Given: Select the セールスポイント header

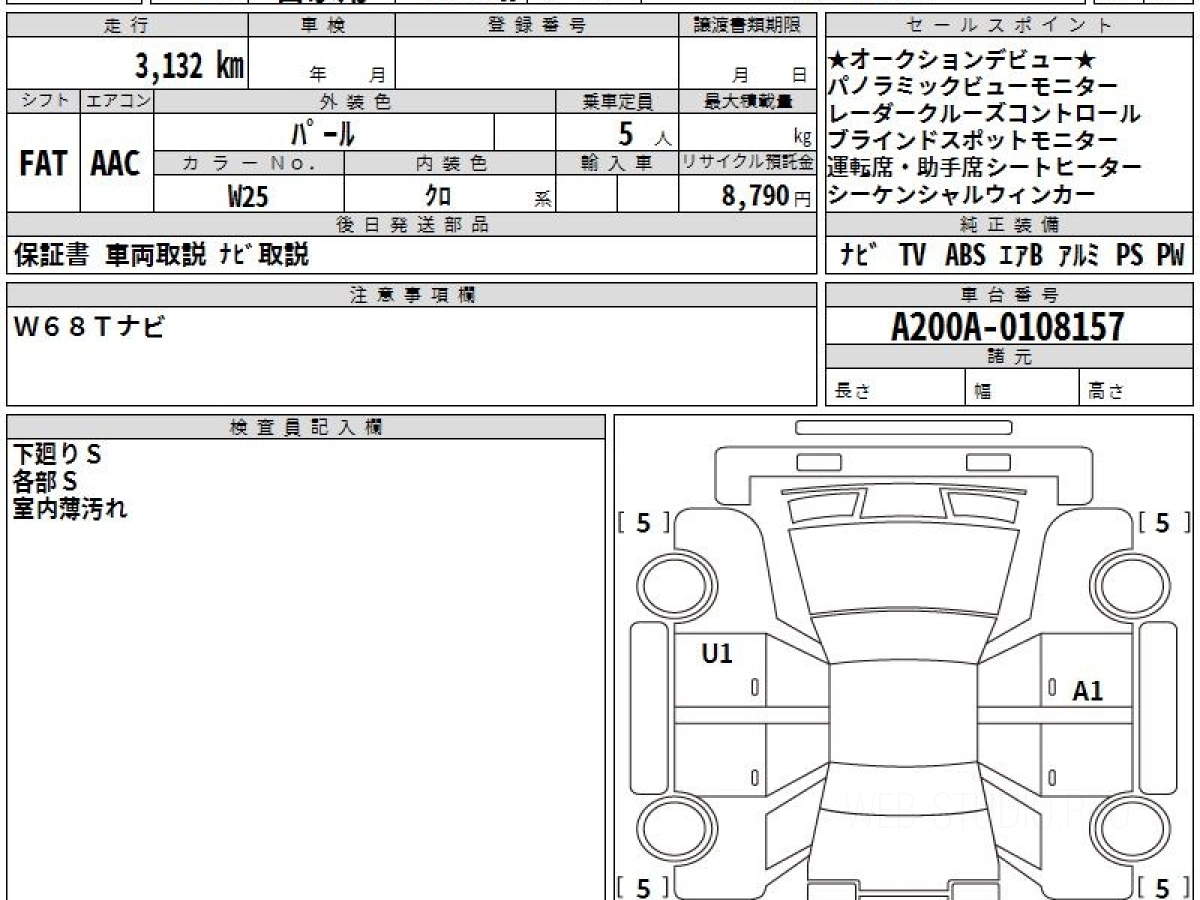Looking at the screenshot, I should click(1009, 26).
